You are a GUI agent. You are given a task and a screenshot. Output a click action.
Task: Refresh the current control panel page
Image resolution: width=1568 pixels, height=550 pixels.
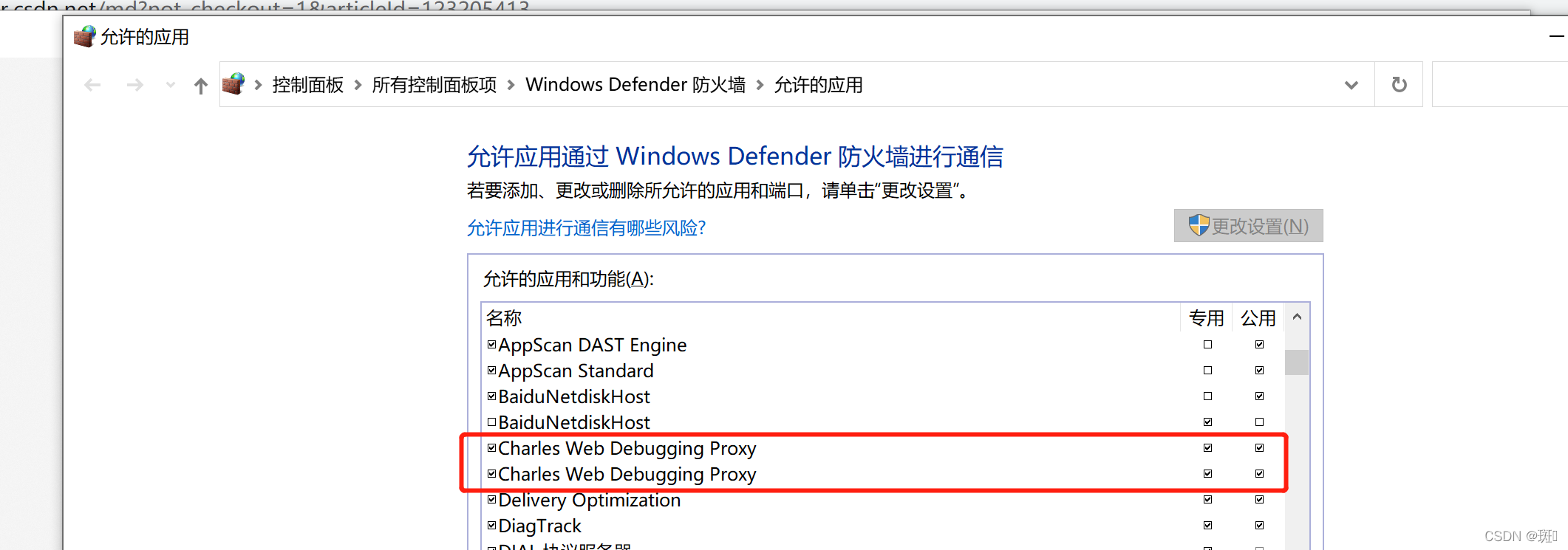[x=1399, y=85]
